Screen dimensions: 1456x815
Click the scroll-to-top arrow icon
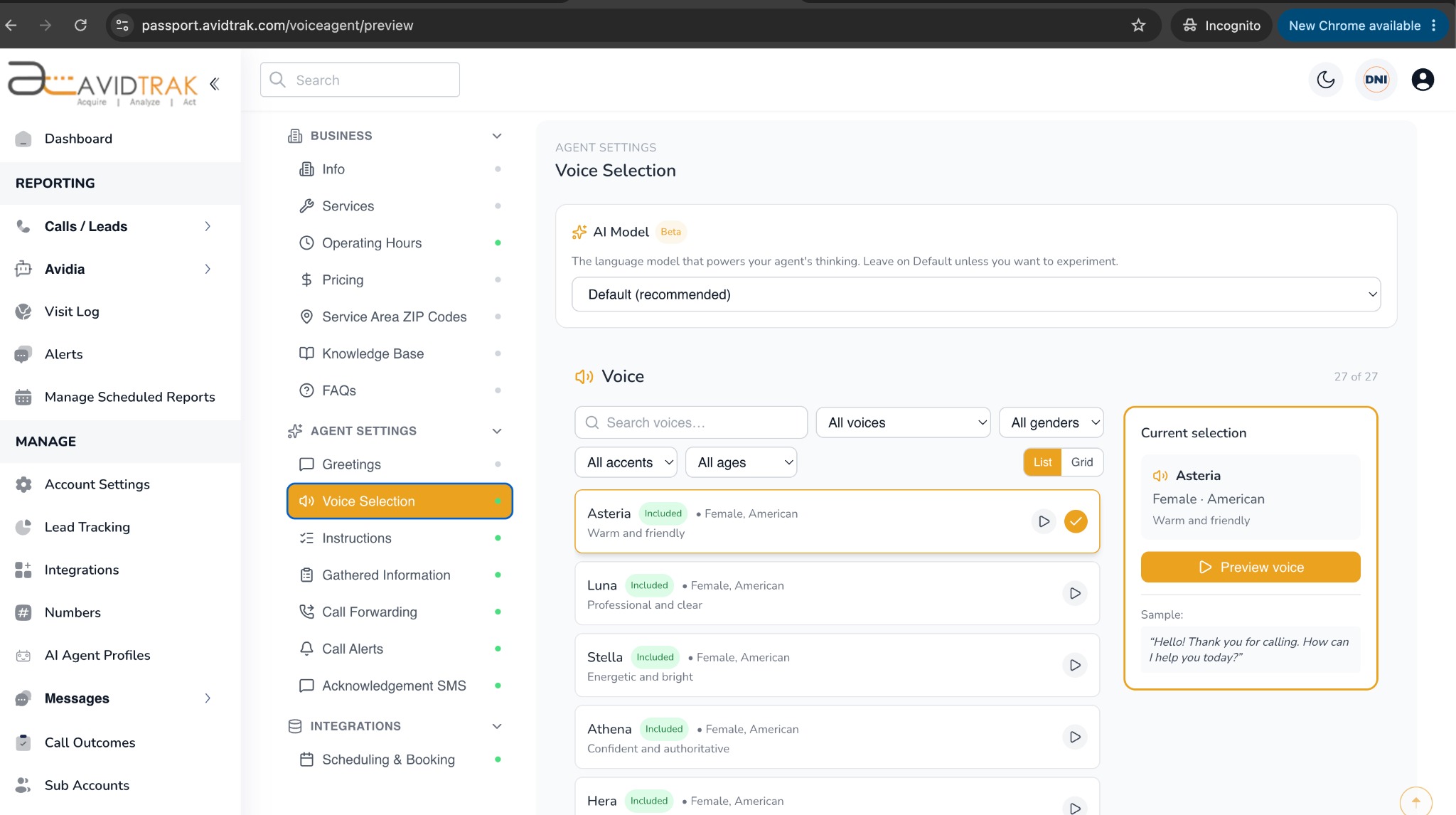[1415, 801]
